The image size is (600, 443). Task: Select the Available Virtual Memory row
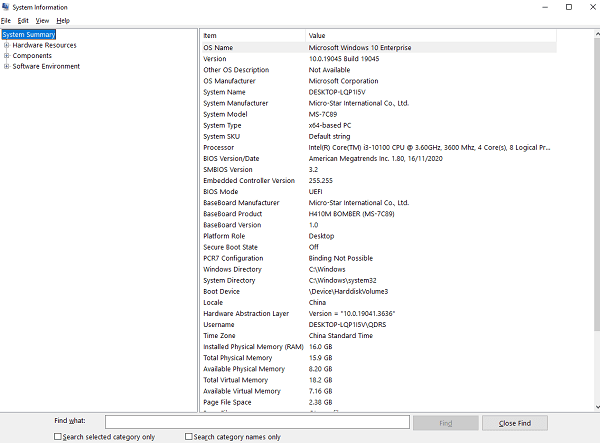tap(378, 391)
